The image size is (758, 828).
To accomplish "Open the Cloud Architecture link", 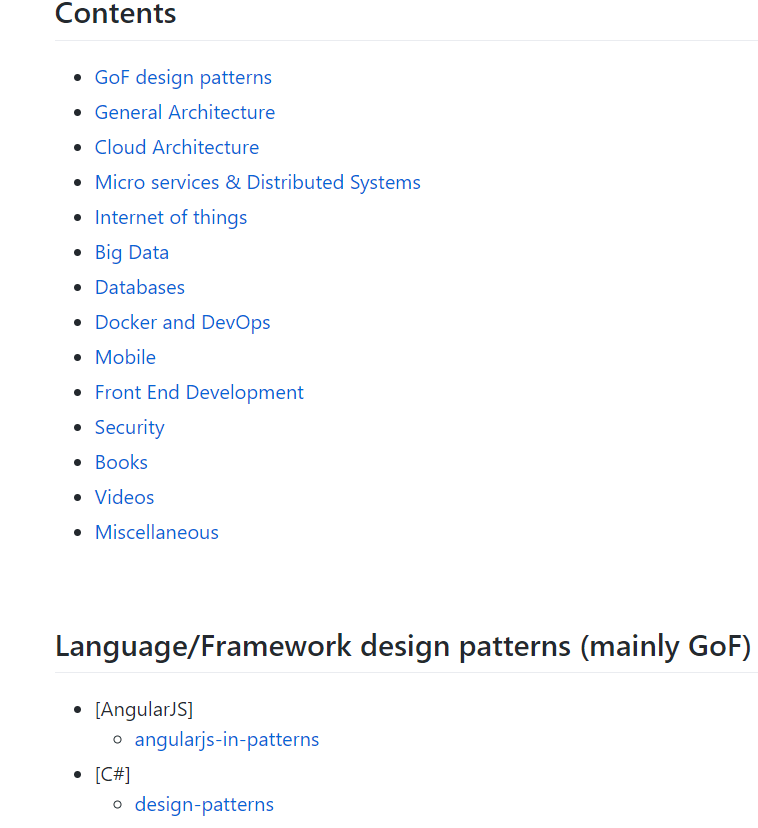I will 177,147.
